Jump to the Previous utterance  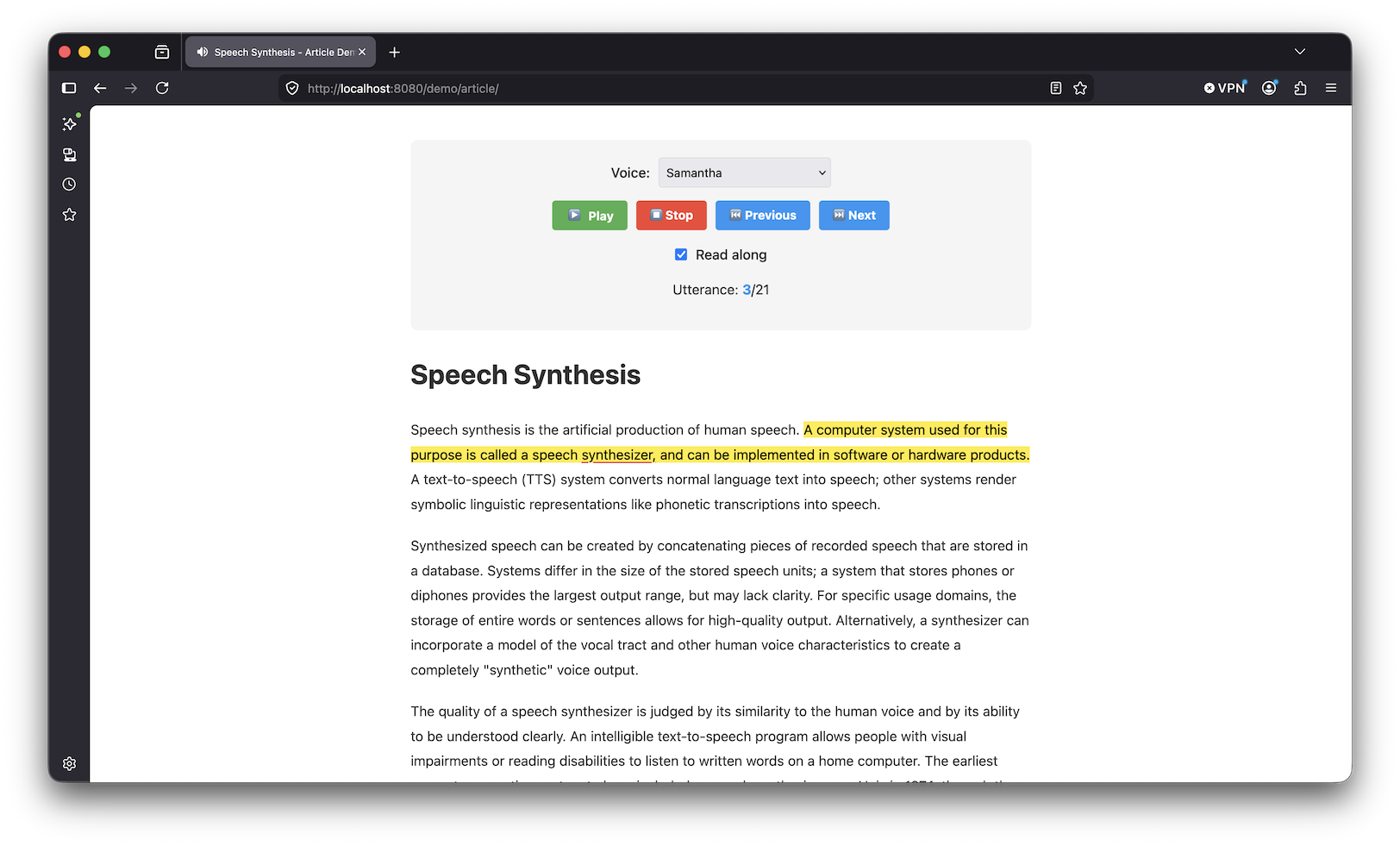(763, 216)
